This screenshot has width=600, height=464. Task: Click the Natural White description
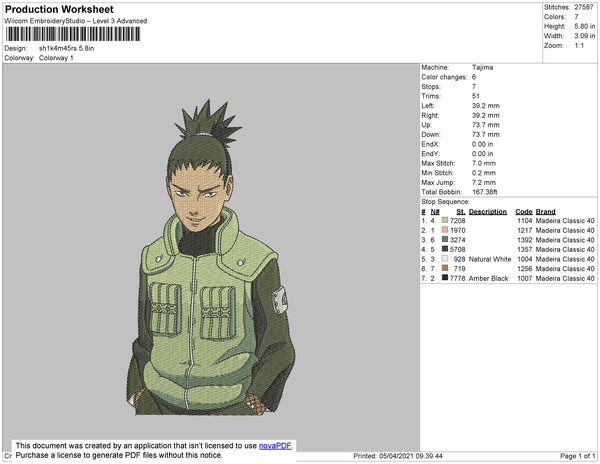490,259
